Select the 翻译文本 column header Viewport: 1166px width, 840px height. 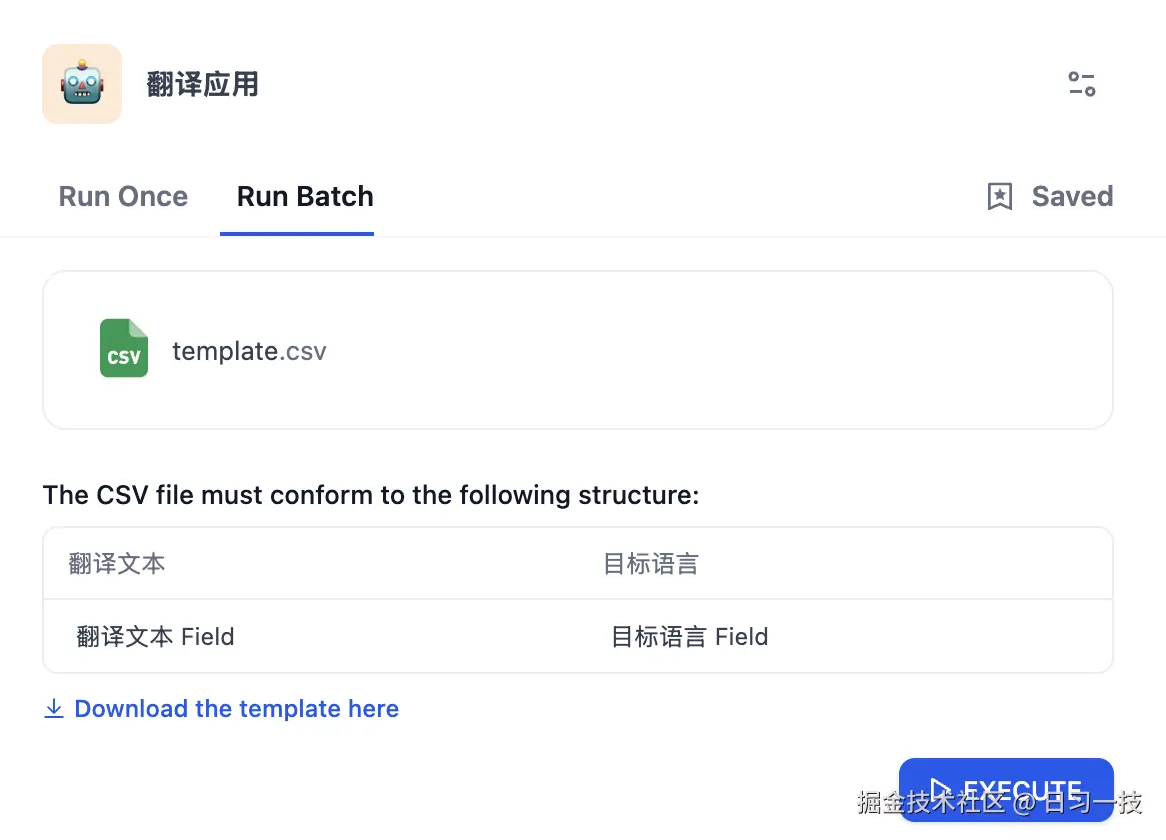[117, 563]
